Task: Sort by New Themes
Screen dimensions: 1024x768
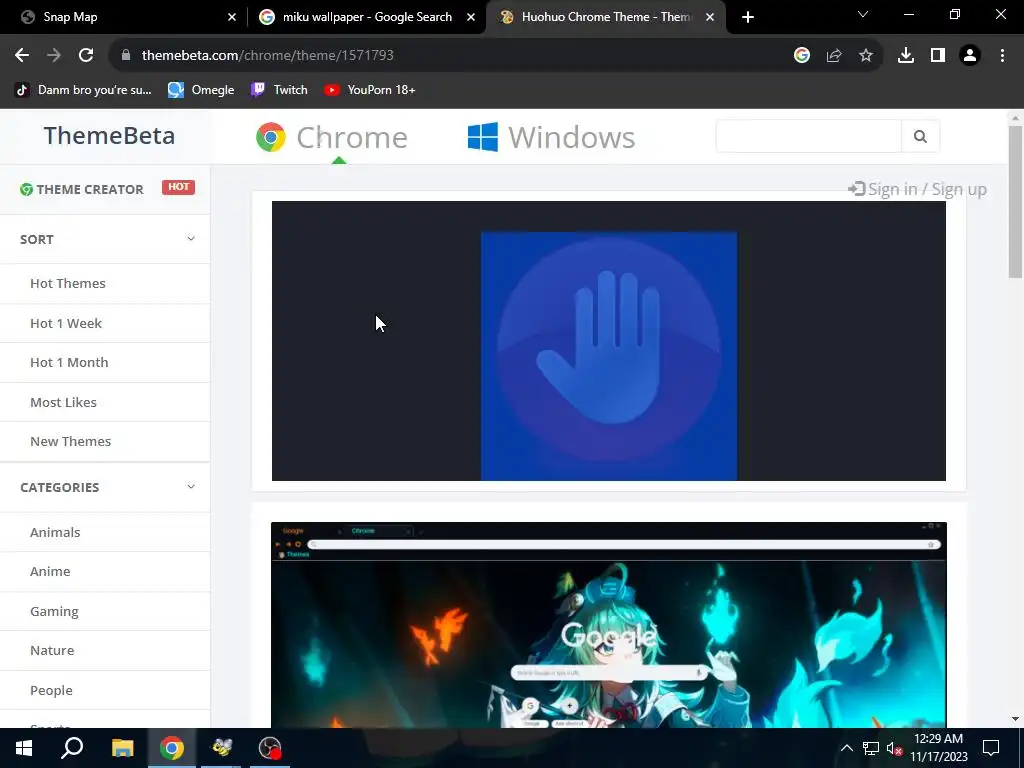Action: (71, 441)
